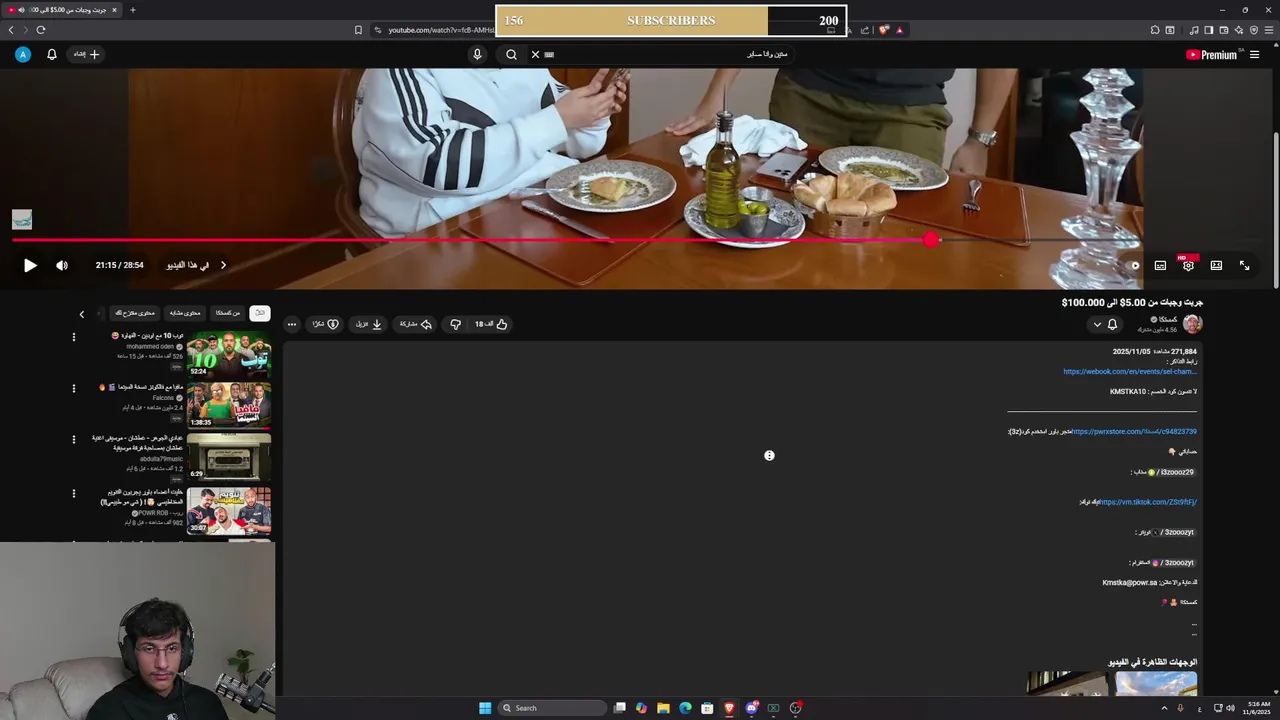Open options menu for abdulla79music video
The width and height of the screenshot is (1280, 720).
73,439
